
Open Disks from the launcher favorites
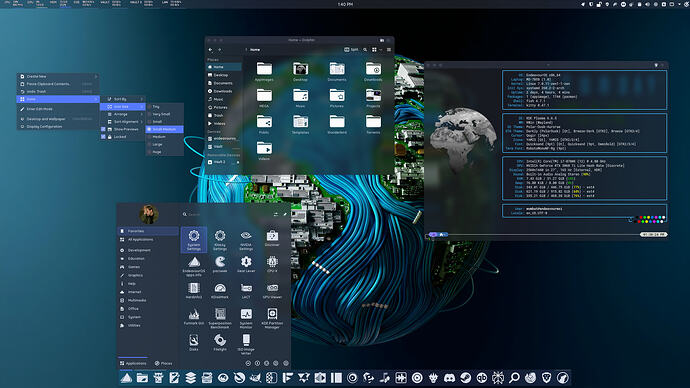194,343
